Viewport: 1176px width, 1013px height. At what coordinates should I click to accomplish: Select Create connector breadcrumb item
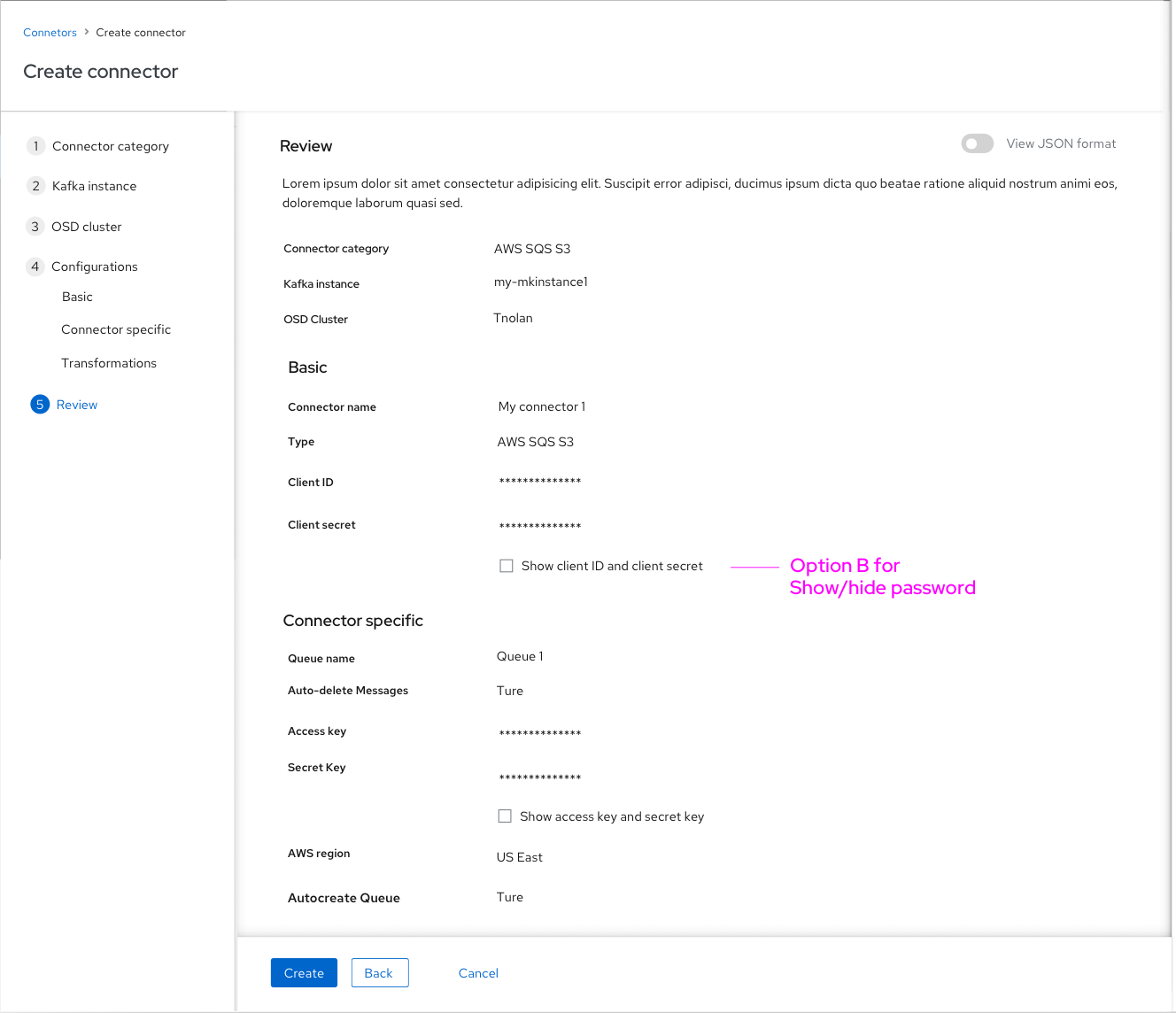[141, 32]
